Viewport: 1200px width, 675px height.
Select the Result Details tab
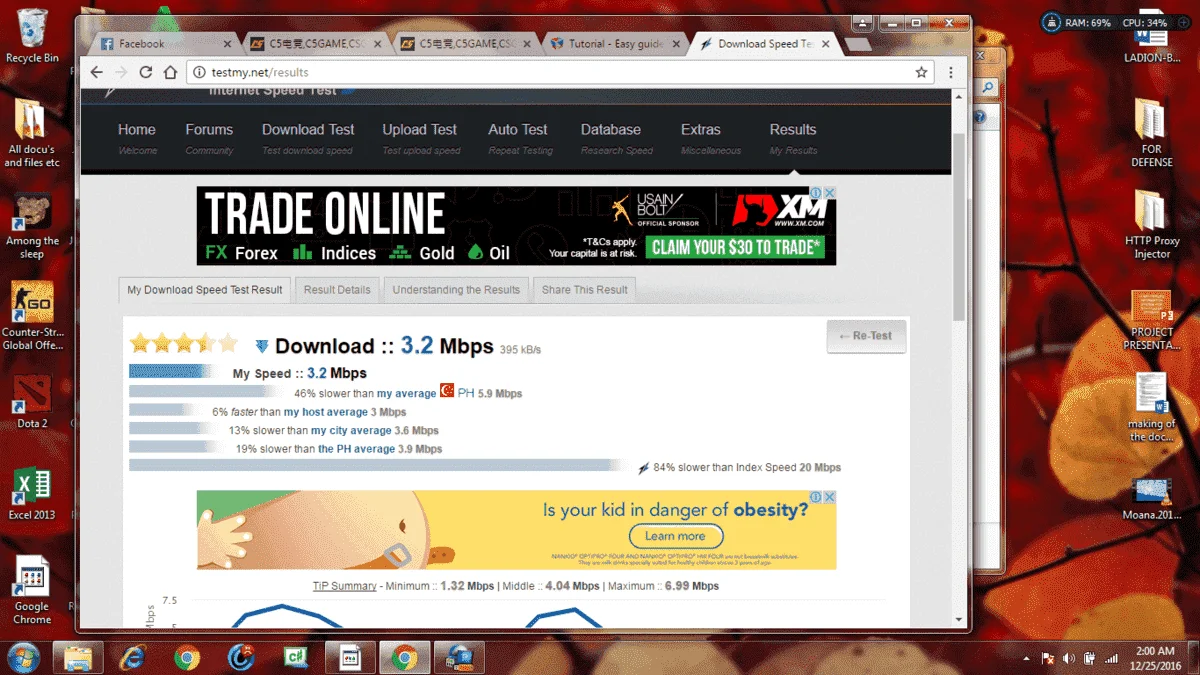click(337, 290)
